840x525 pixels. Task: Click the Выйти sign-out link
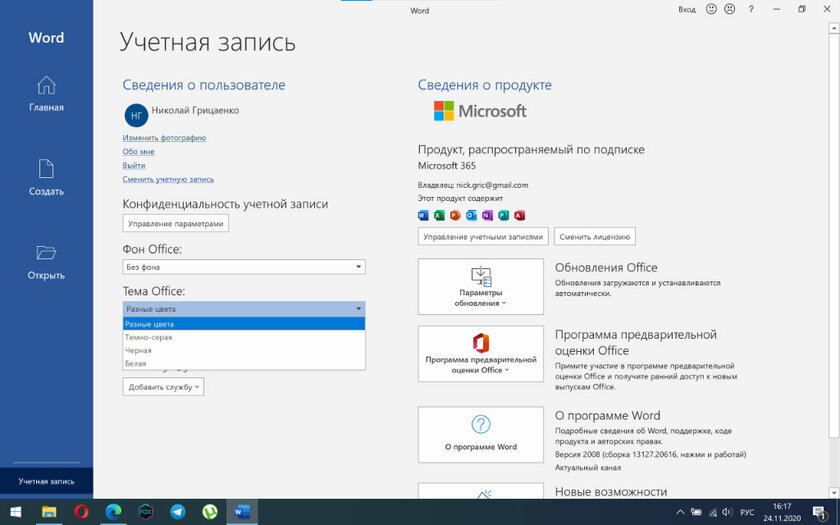pos(133,166)
